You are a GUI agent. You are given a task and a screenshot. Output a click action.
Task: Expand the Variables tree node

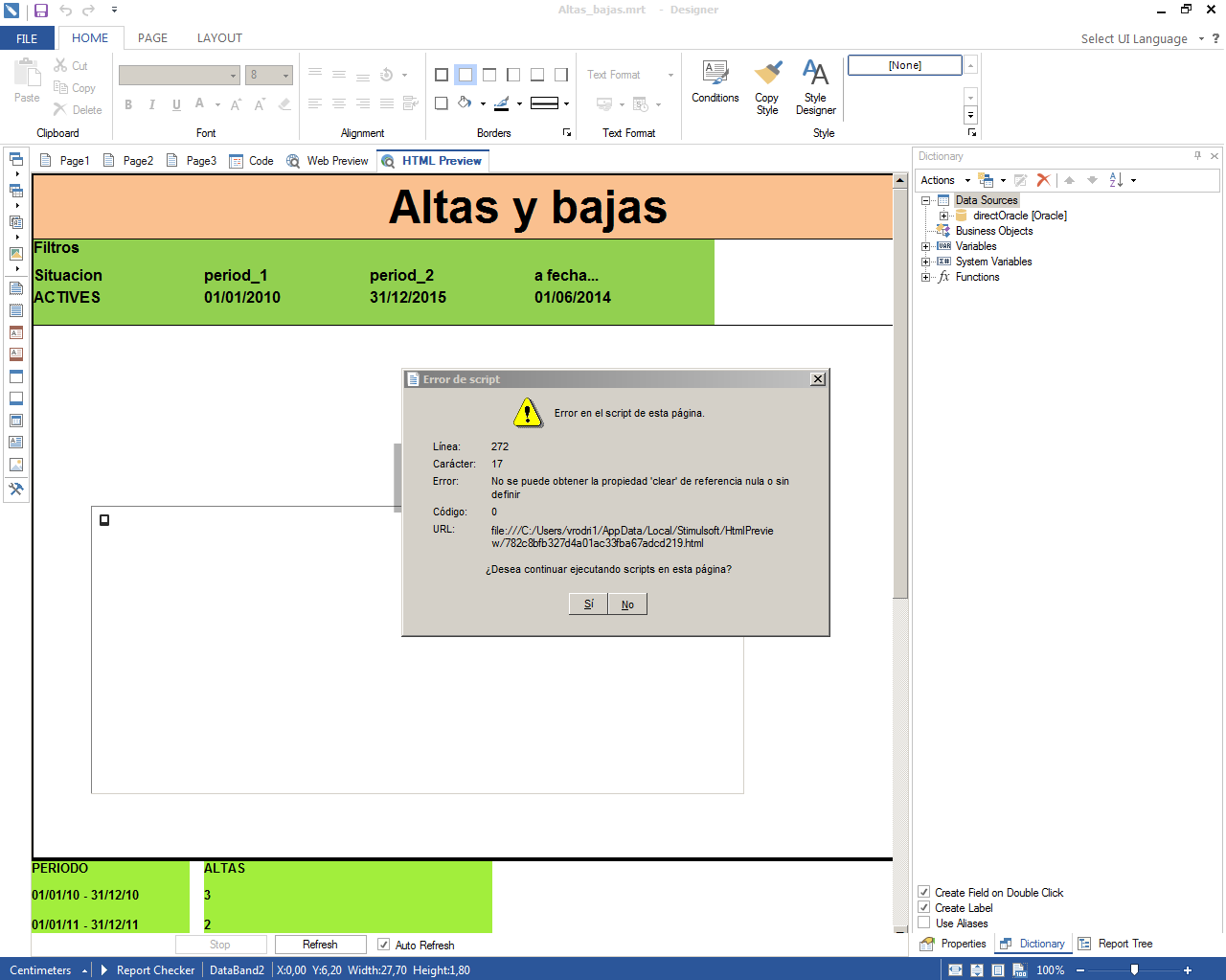click(x=926, y=246)
